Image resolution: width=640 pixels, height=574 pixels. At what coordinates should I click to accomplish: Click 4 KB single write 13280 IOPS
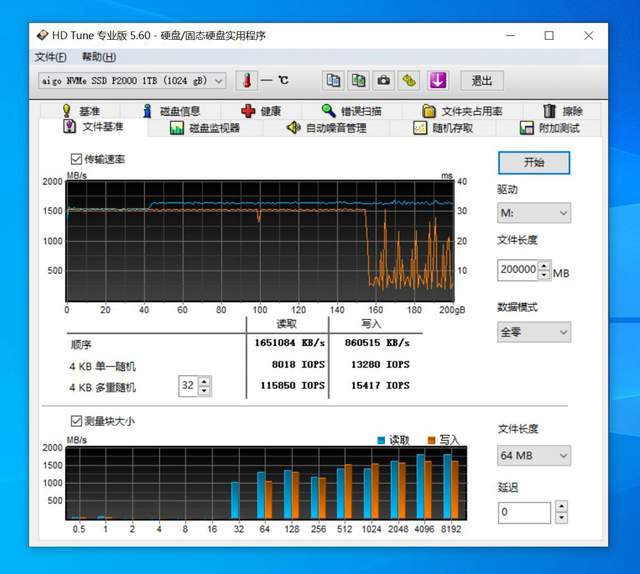click(380, 364)
